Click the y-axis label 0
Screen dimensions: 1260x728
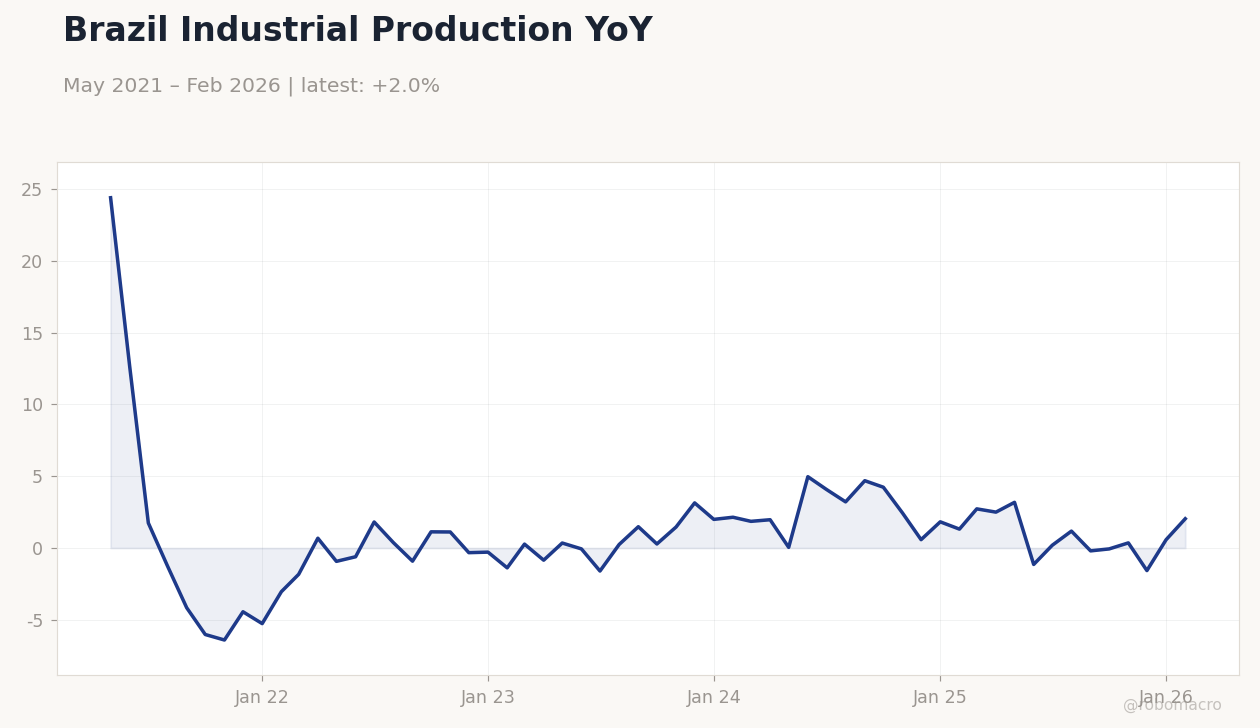(38, 549)
